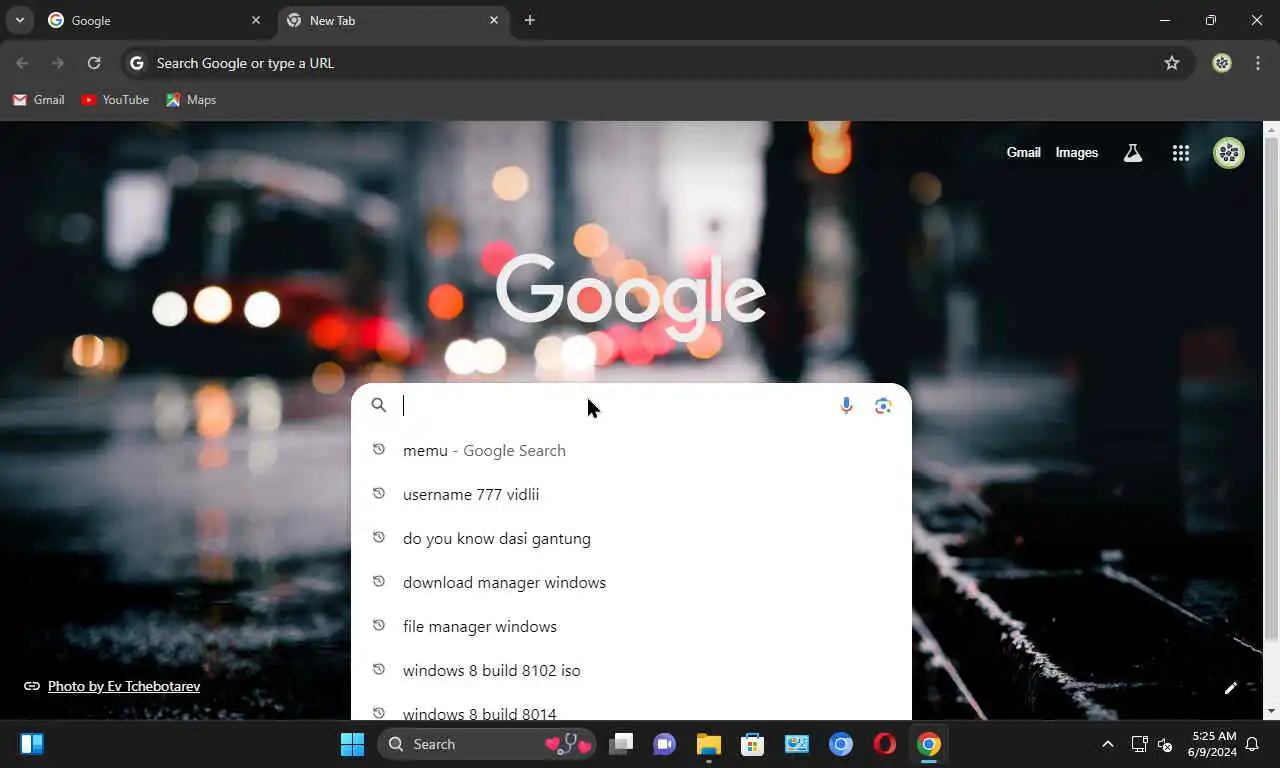
Task: Bookmark this tab with the star icon
Action: pyautogui.click(x=1172, y=63)
